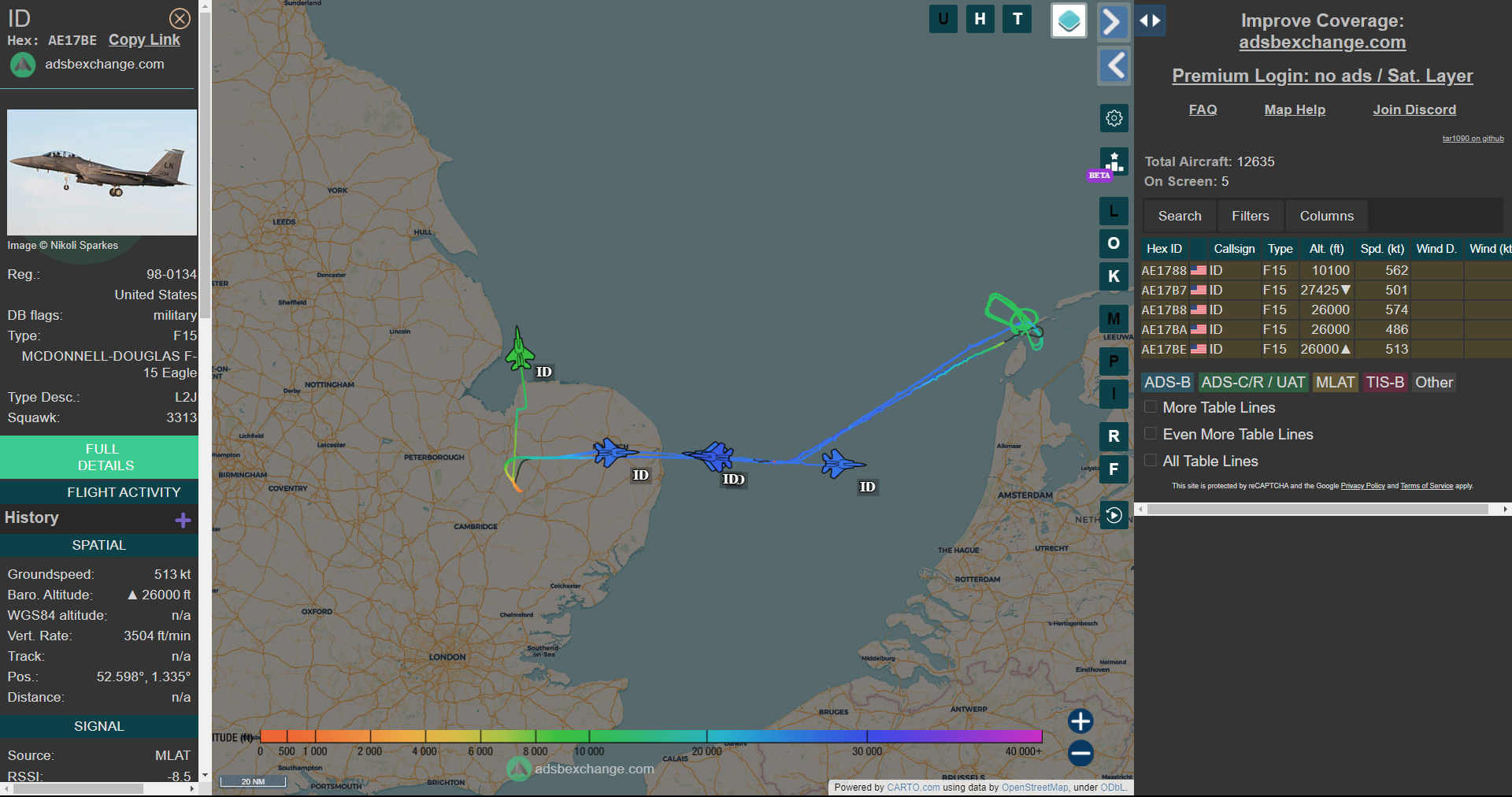Sort table by Spd. (kt) column
This screenshot has width=1512, height=797.
[1382, 249]
